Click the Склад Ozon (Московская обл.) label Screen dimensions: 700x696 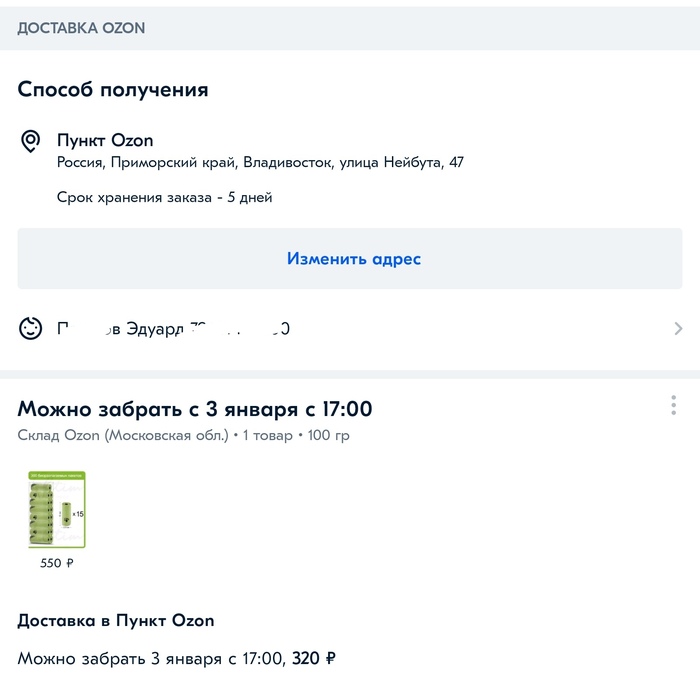pyautogui.click(x=120, y=435)
